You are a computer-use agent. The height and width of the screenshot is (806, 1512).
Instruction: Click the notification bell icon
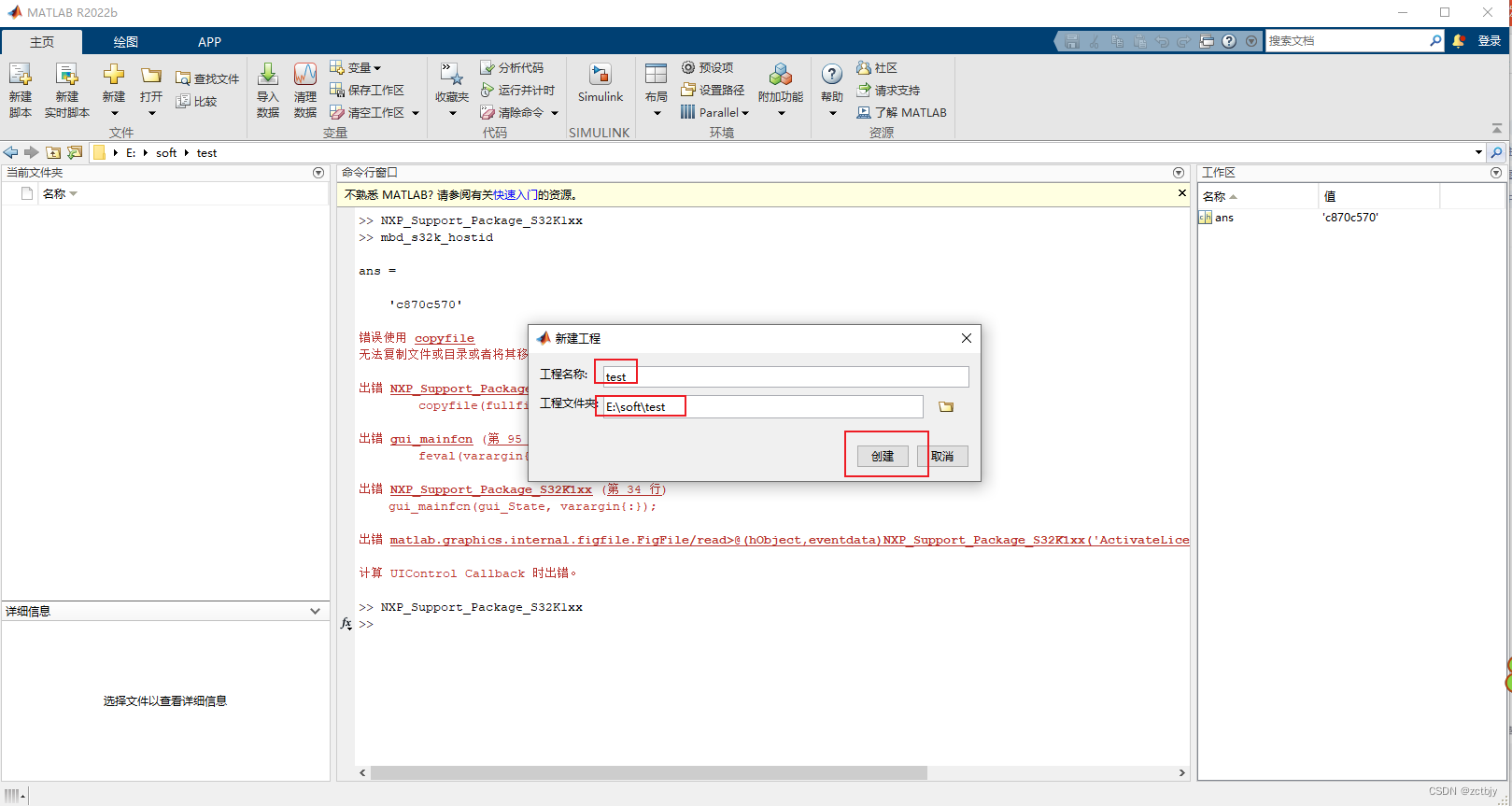(x=1458, y=41)
